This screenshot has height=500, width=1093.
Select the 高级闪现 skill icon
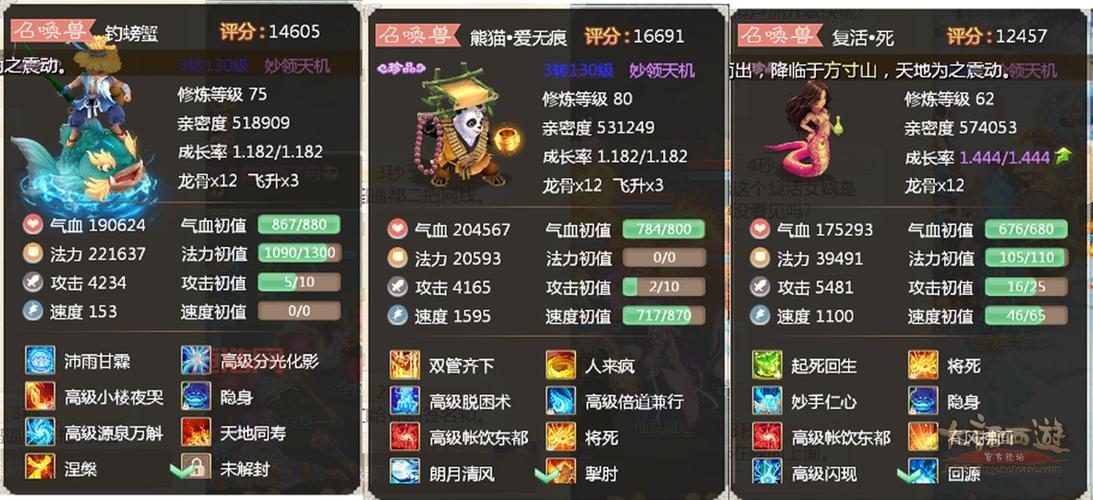[767, 472]
